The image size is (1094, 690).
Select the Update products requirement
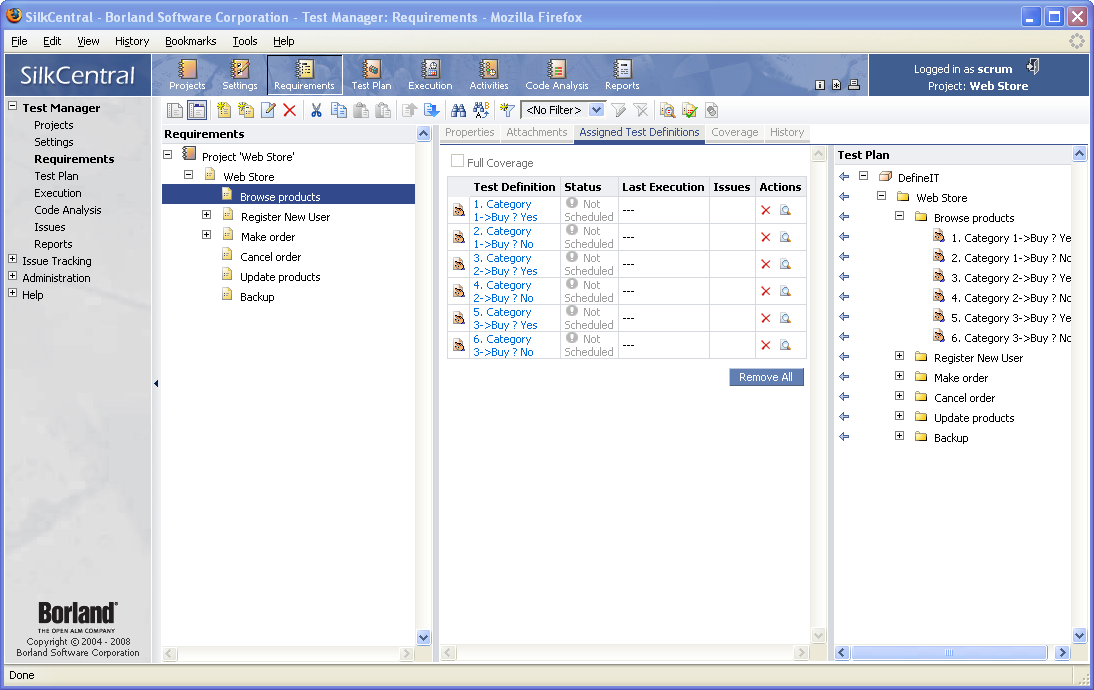280,277
